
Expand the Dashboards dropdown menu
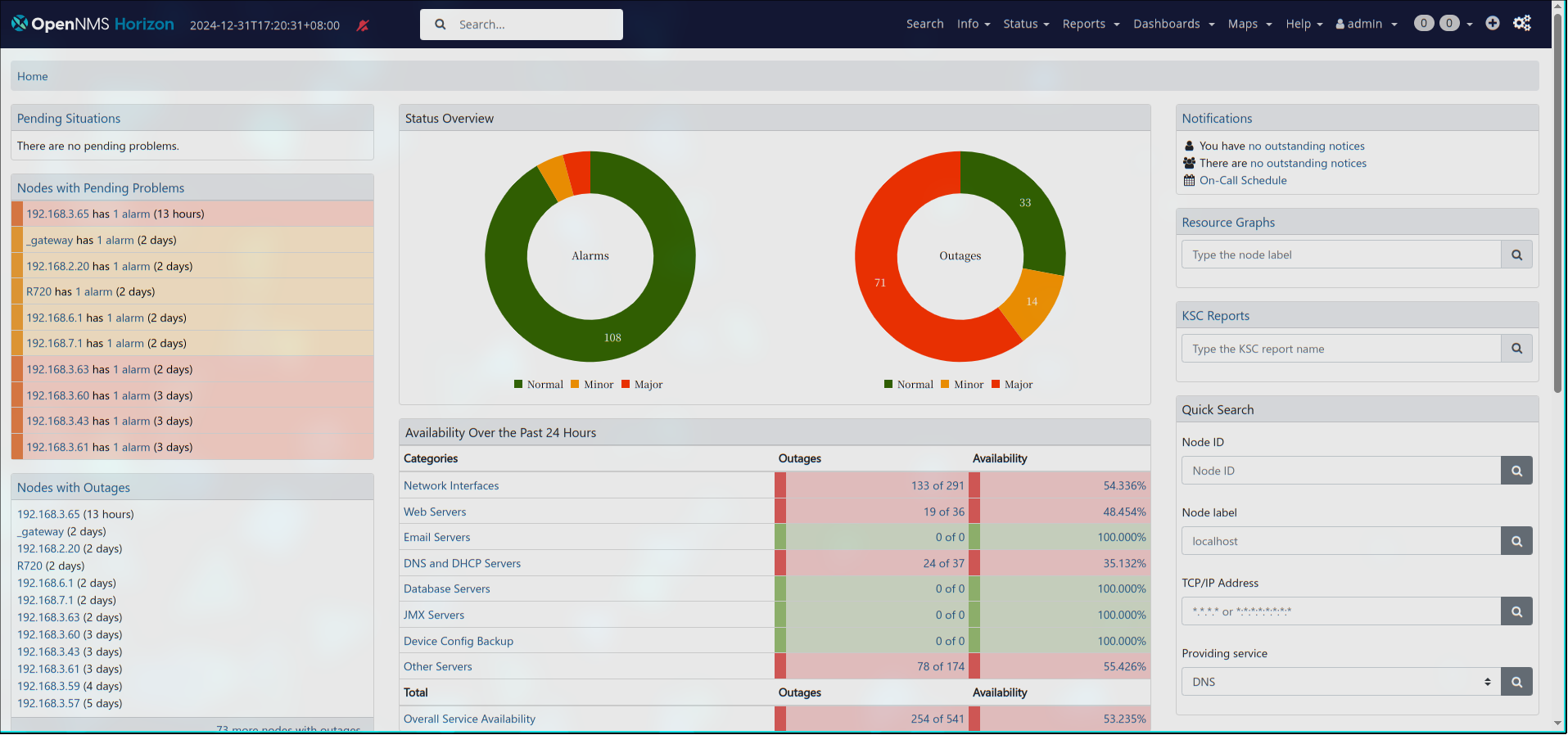pos(1173,24)
